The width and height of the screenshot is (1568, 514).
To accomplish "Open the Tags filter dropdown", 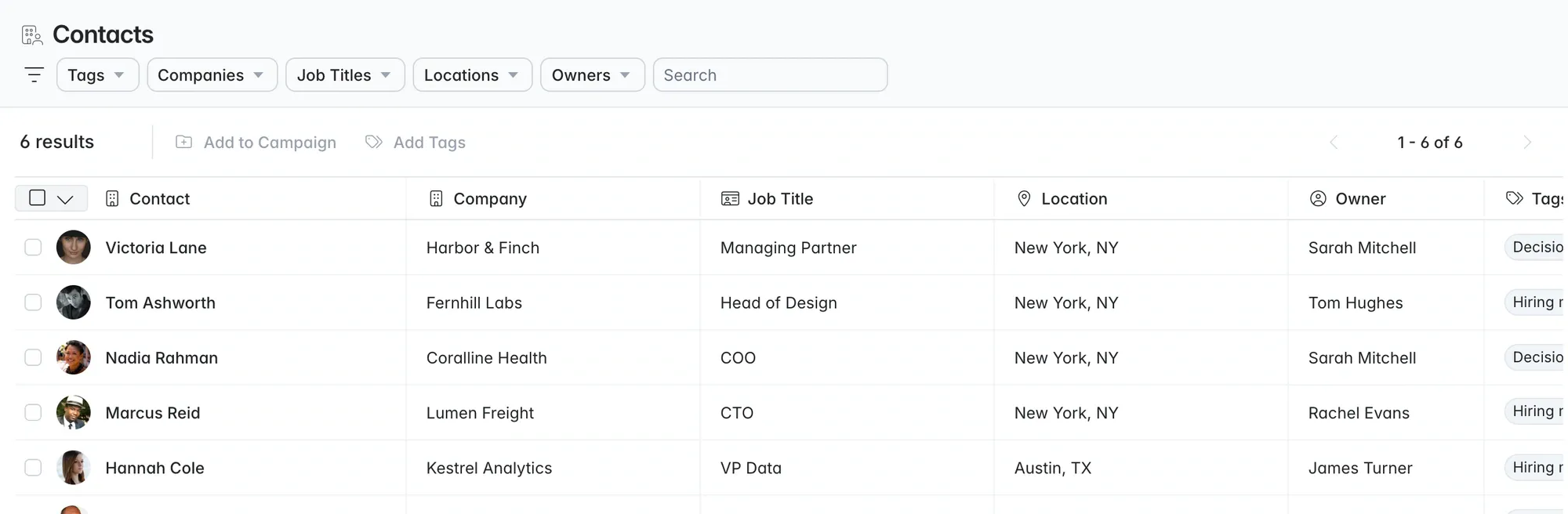I will tap(98, 75).
